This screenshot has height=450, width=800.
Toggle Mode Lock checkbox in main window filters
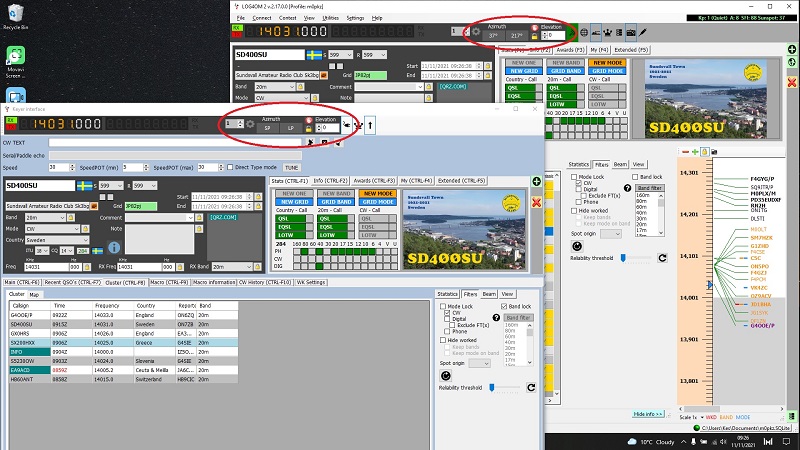[574, 177]
